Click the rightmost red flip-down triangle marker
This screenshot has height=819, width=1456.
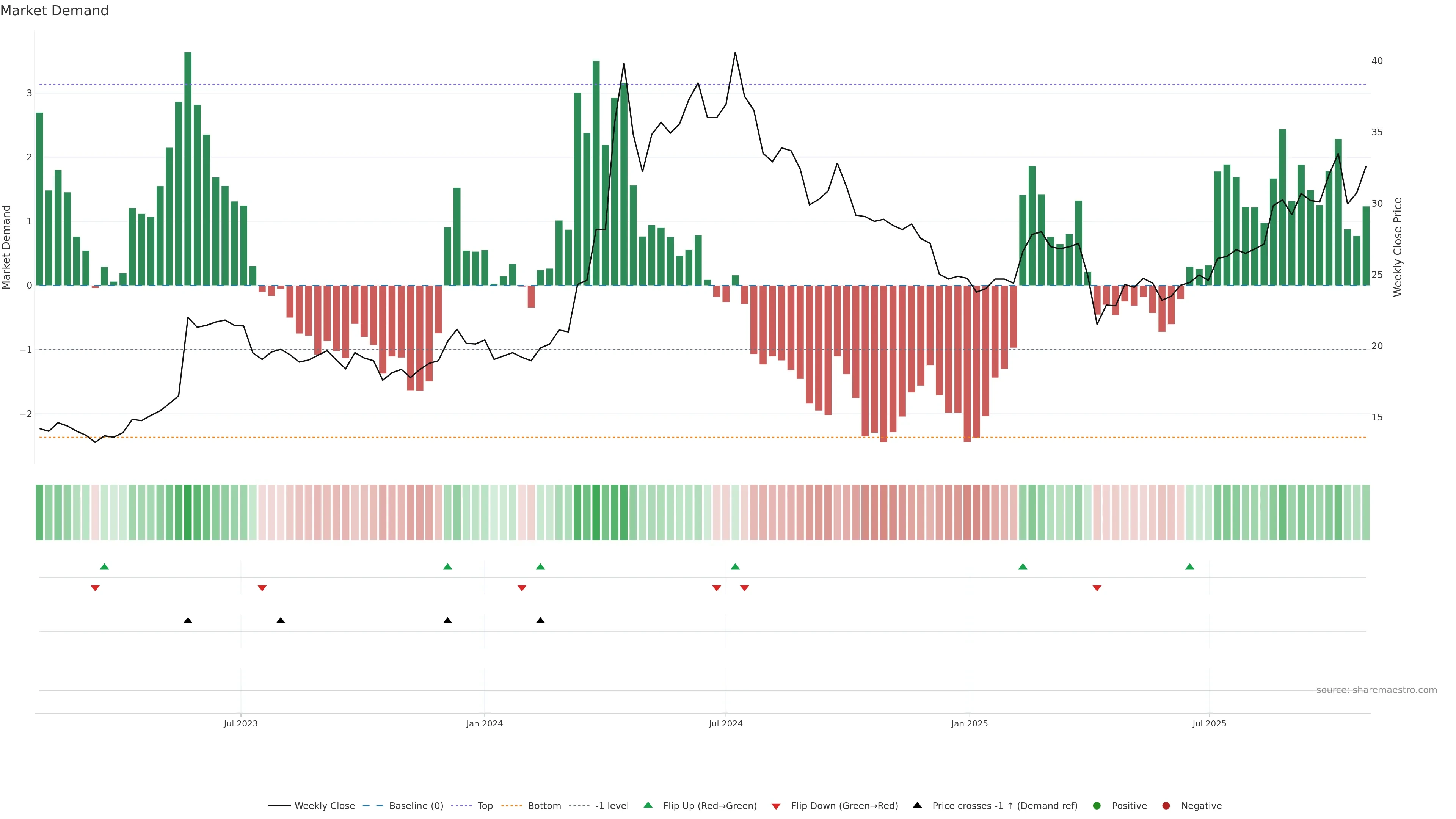pos(1097,588)
